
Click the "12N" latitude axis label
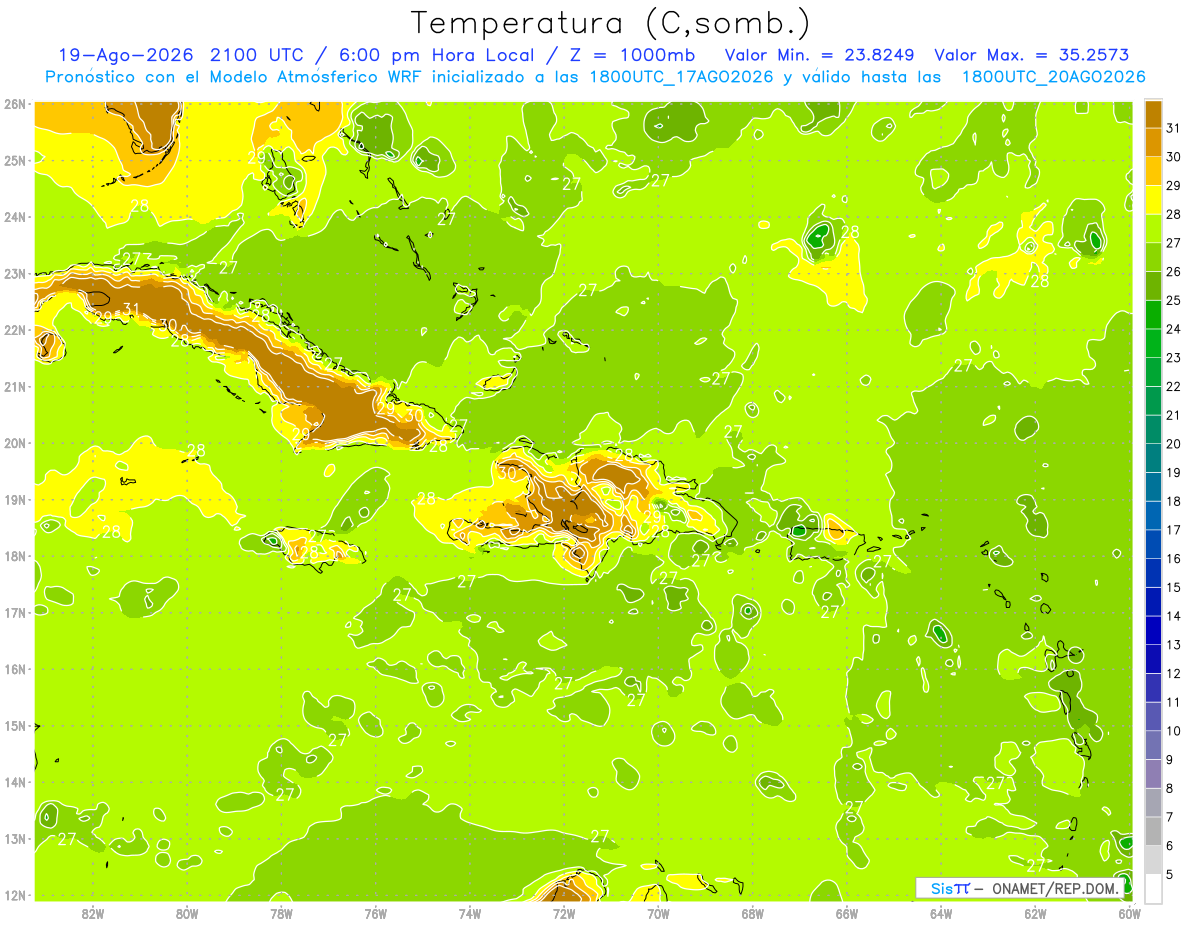click(14, 894)
